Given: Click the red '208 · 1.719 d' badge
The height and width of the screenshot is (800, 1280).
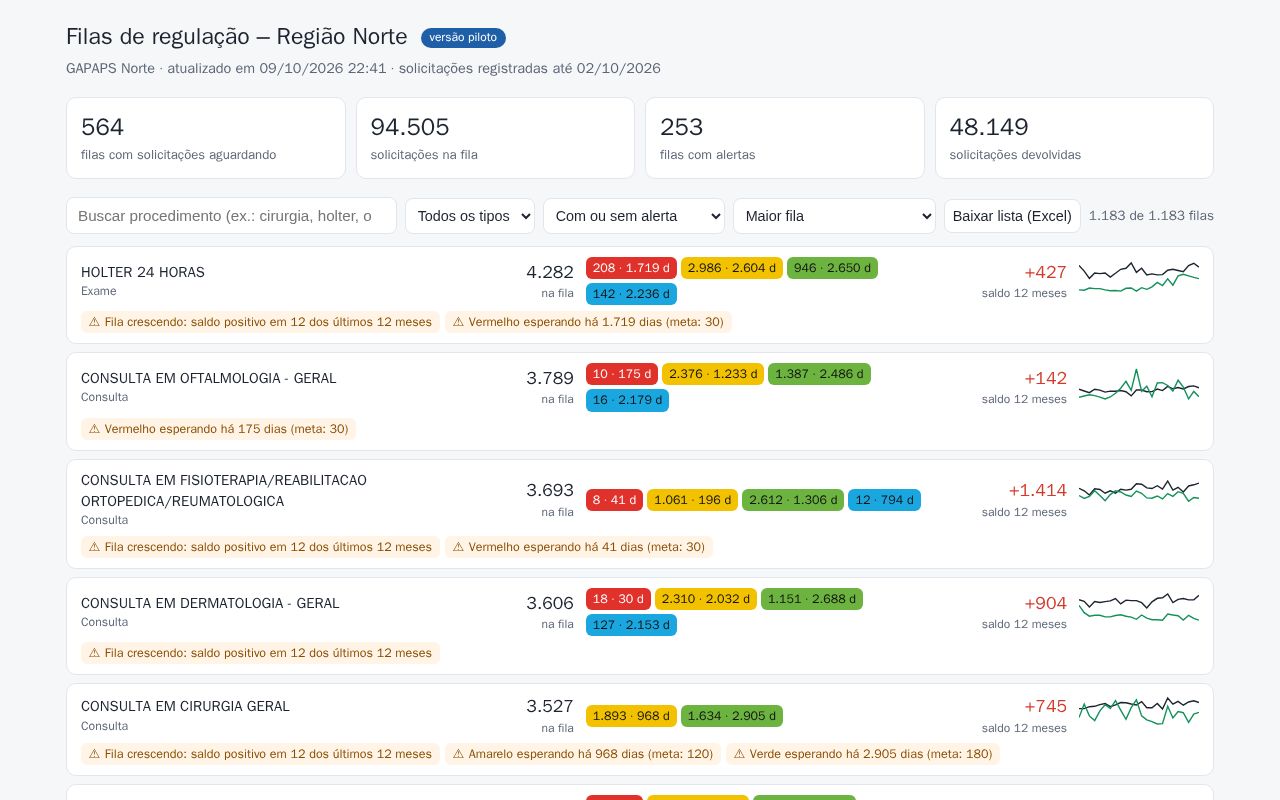Looking at the screenshot, I should click(631, 268).
